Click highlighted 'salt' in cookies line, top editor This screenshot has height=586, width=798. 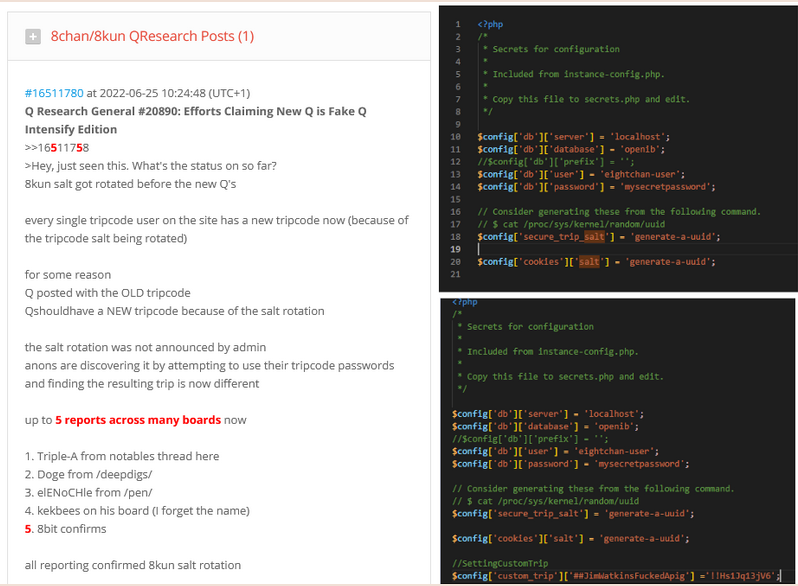point(589,262)
